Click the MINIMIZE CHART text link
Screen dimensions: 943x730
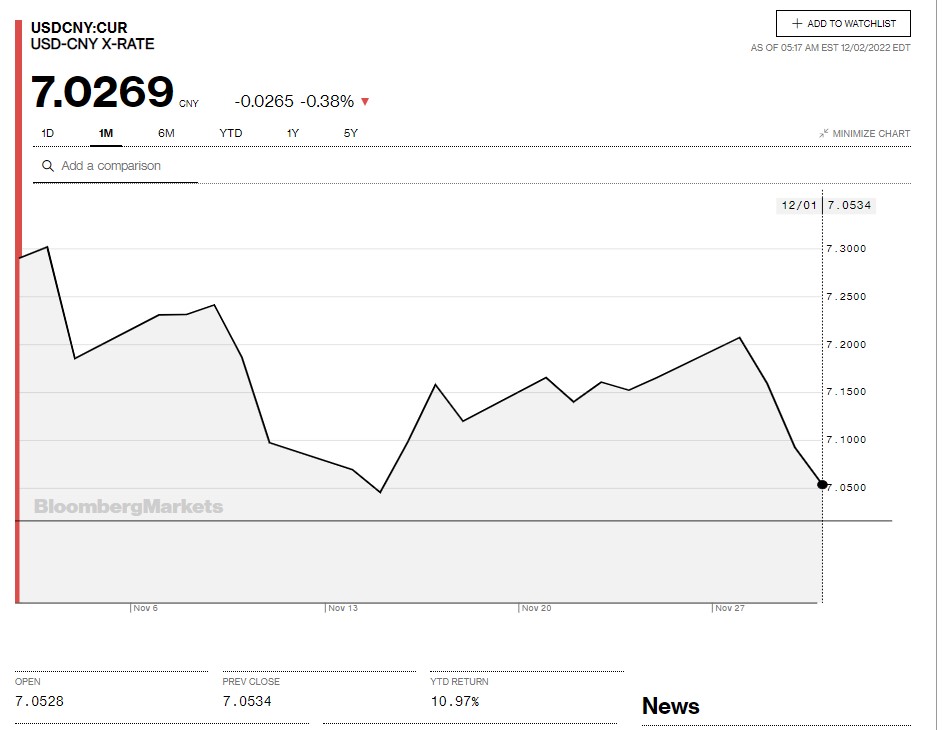pyautogui.click(x=871, y=134)
